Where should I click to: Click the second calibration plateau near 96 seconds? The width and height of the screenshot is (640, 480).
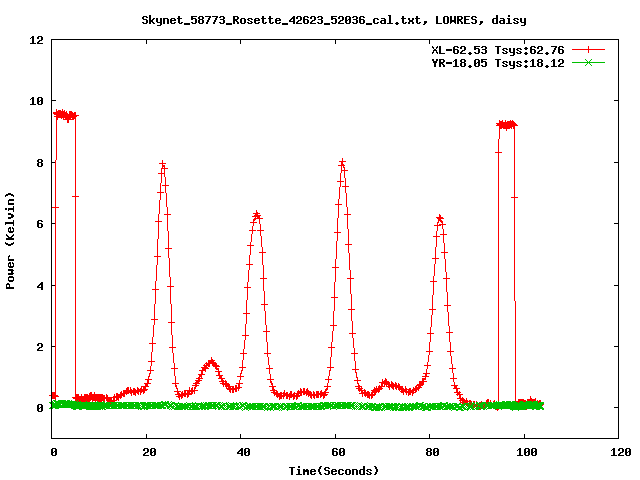click(x=507, y=124)
